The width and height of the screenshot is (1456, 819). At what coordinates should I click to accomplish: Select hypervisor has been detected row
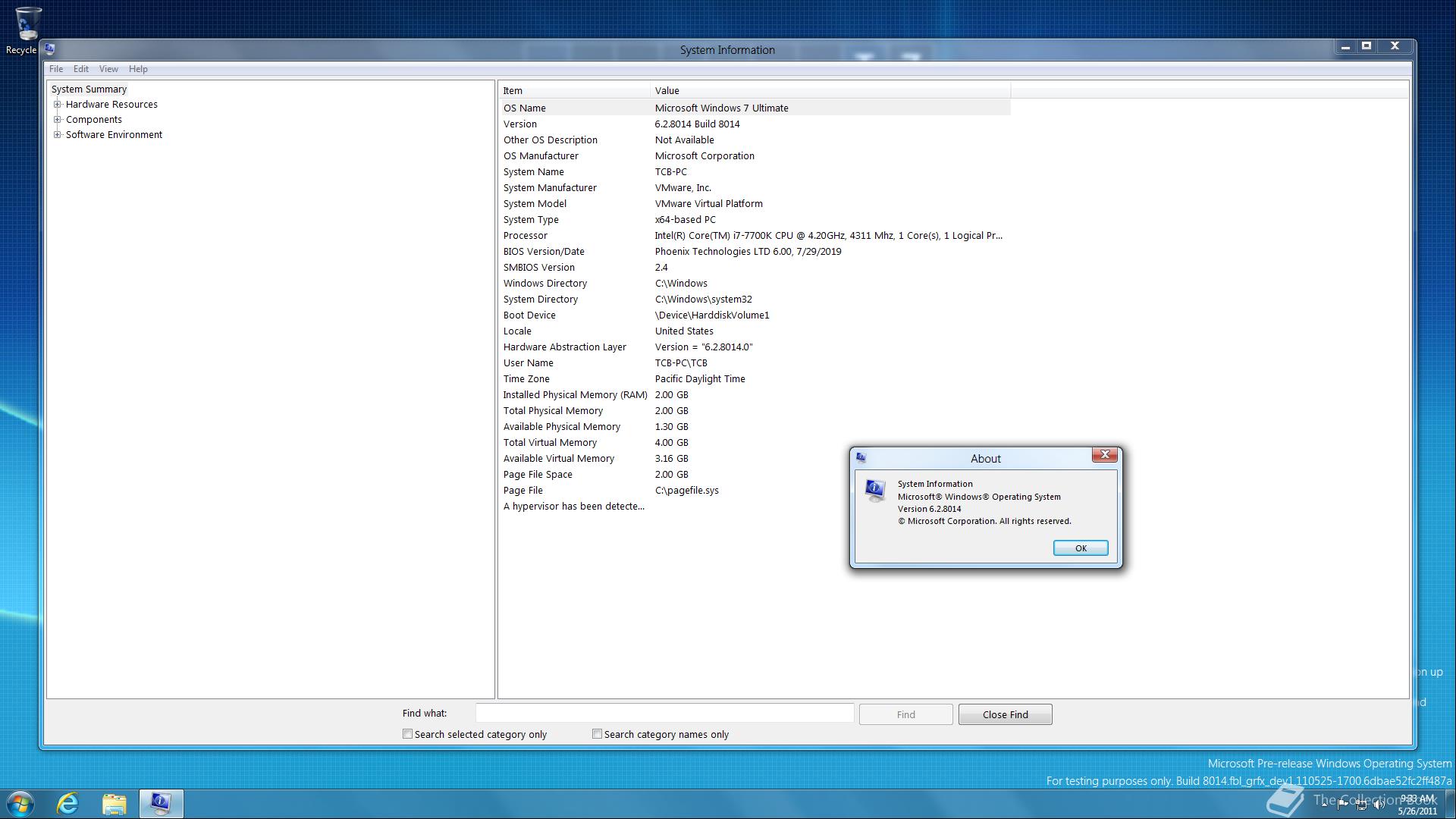point(755,507)
